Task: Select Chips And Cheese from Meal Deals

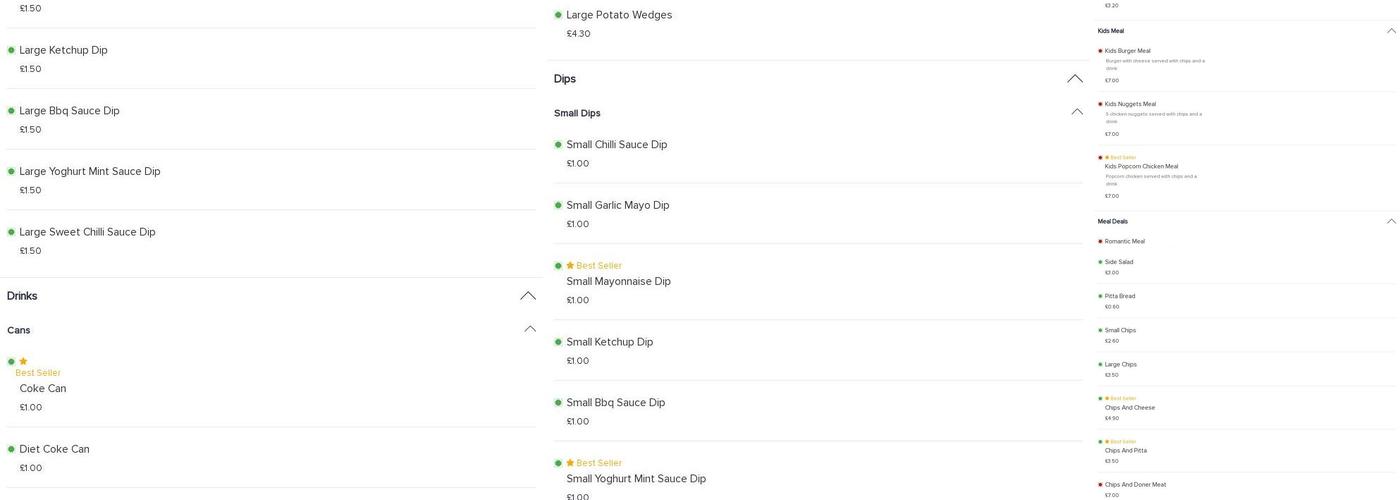Action: tap(1129, 408)
